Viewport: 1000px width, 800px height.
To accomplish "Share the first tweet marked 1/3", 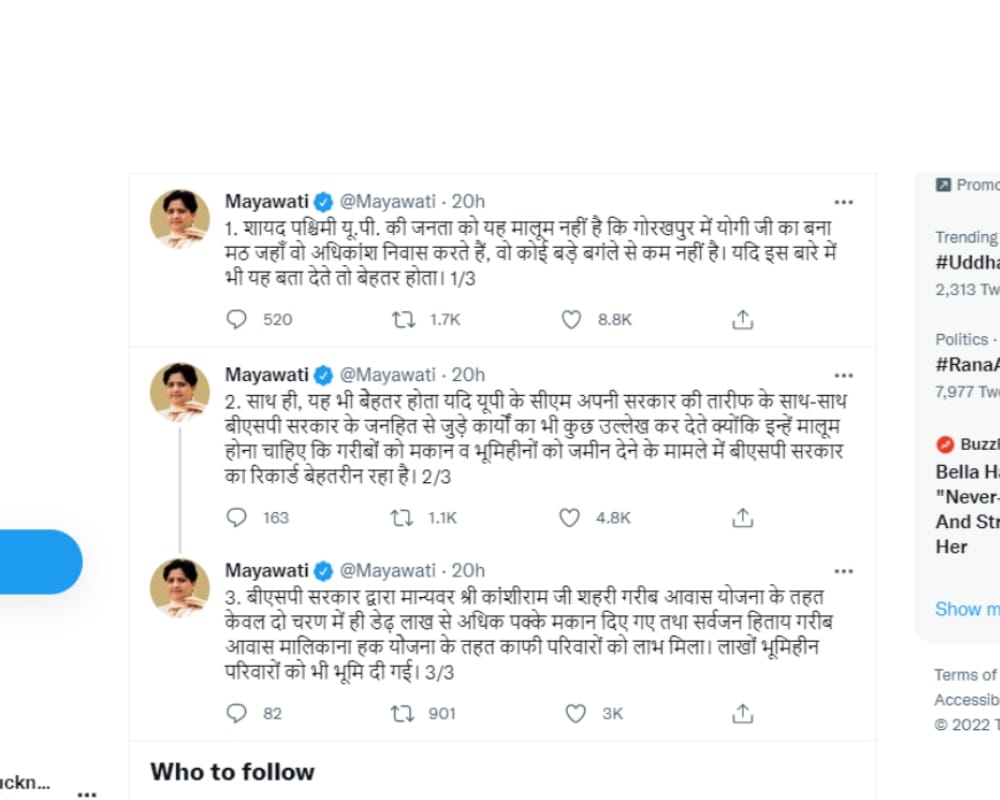I will click(742, 319).
